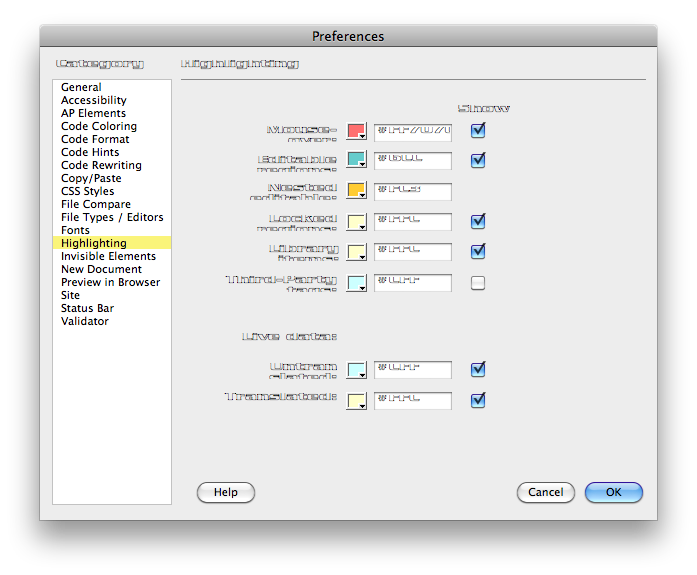Screen dimensions: 697x575
Task: Click the Nested editable hex color field
Action: 413,192
